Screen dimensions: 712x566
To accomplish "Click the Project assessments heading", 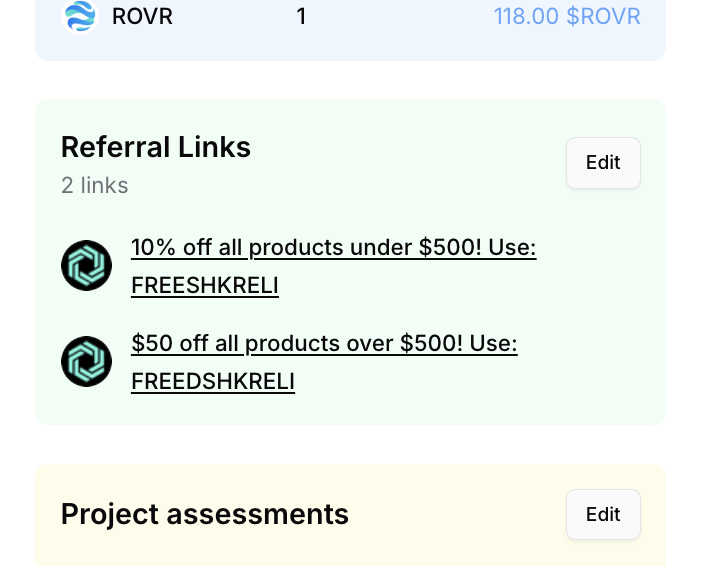I will (x=205, y=514).
